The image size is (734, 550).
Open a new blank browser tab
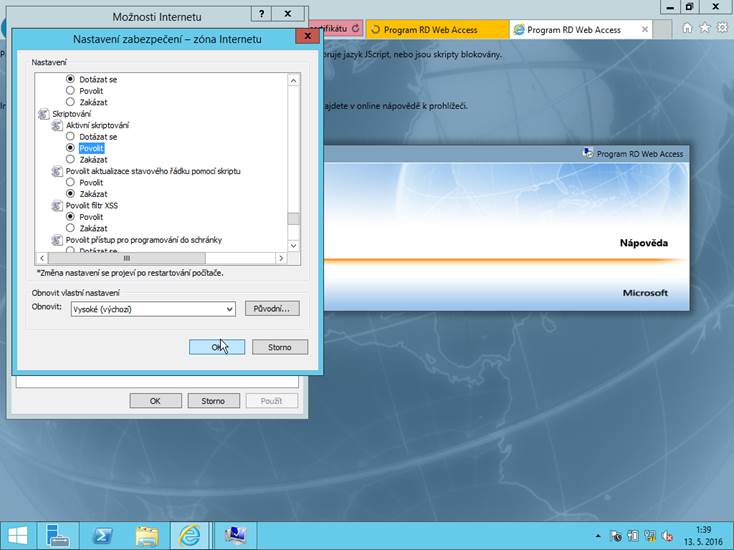[662, 29]
